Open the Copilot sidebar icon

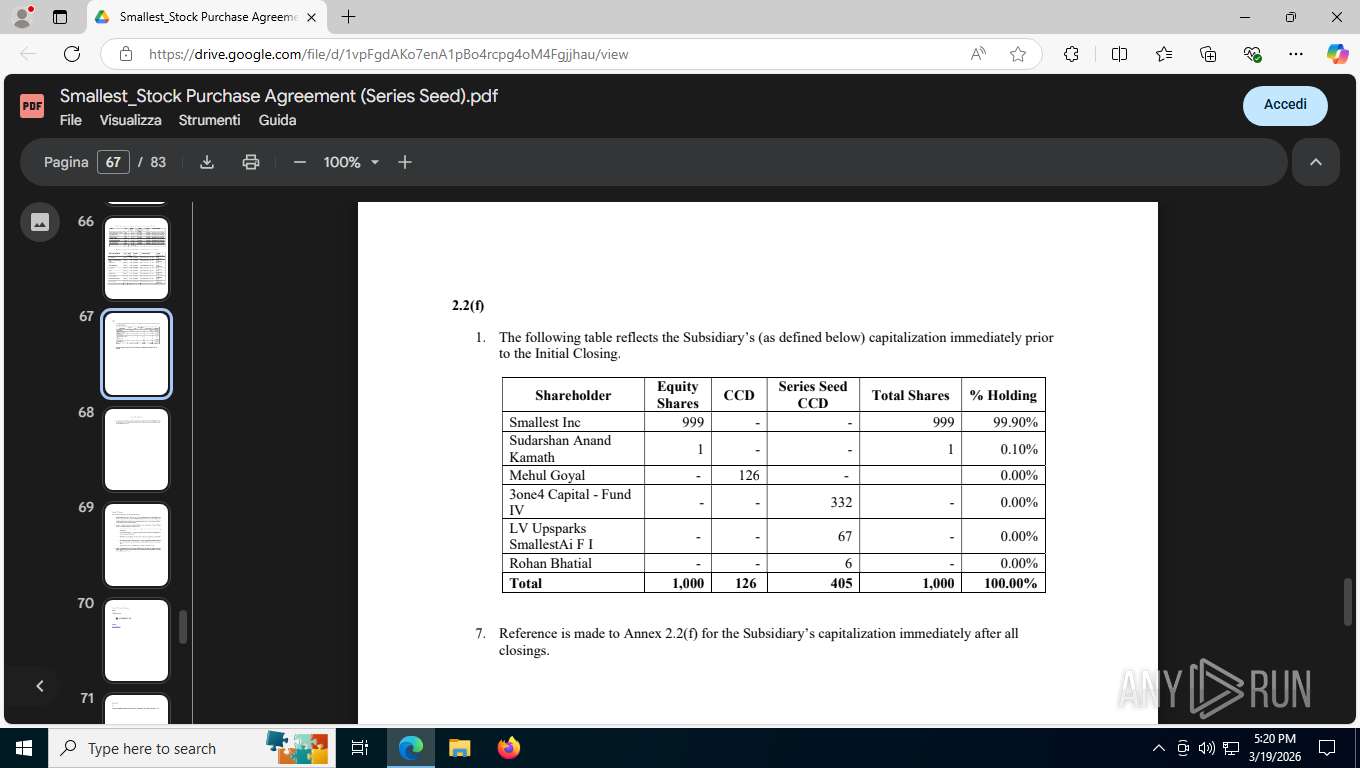tap(1337, 54)
